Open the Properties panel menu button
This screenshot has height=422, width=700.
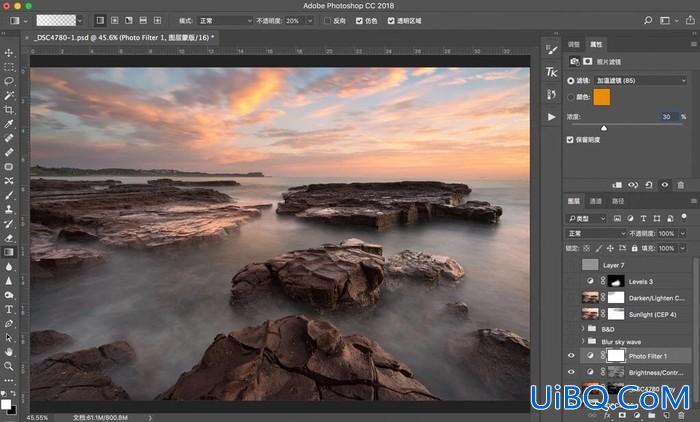pyautogui.click(x=694, y=44)
